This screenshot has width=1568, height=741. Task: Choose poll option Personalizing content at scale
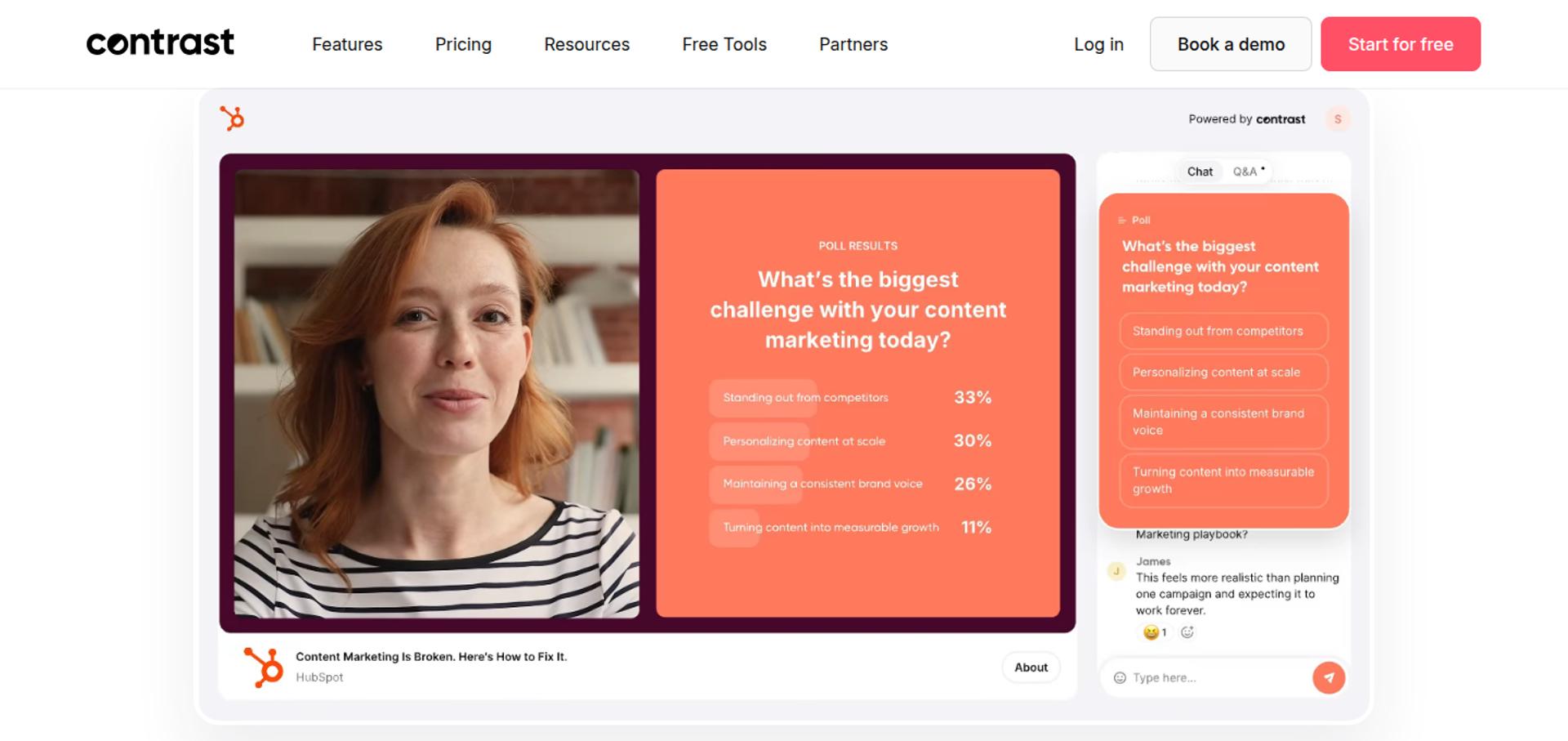(1223, 372)
